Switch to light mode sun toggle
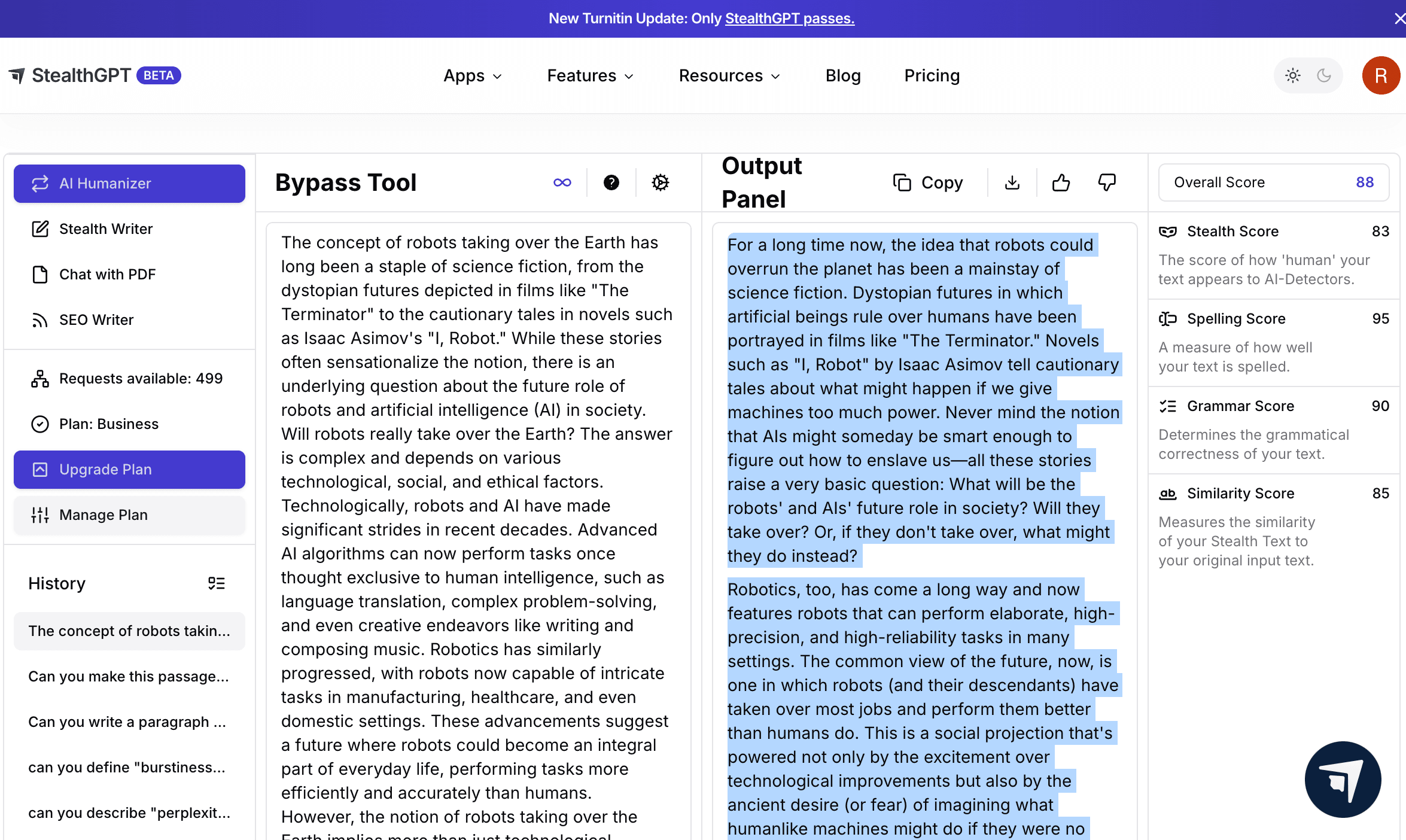1406x840 pixels. (x=1292, y=75)
